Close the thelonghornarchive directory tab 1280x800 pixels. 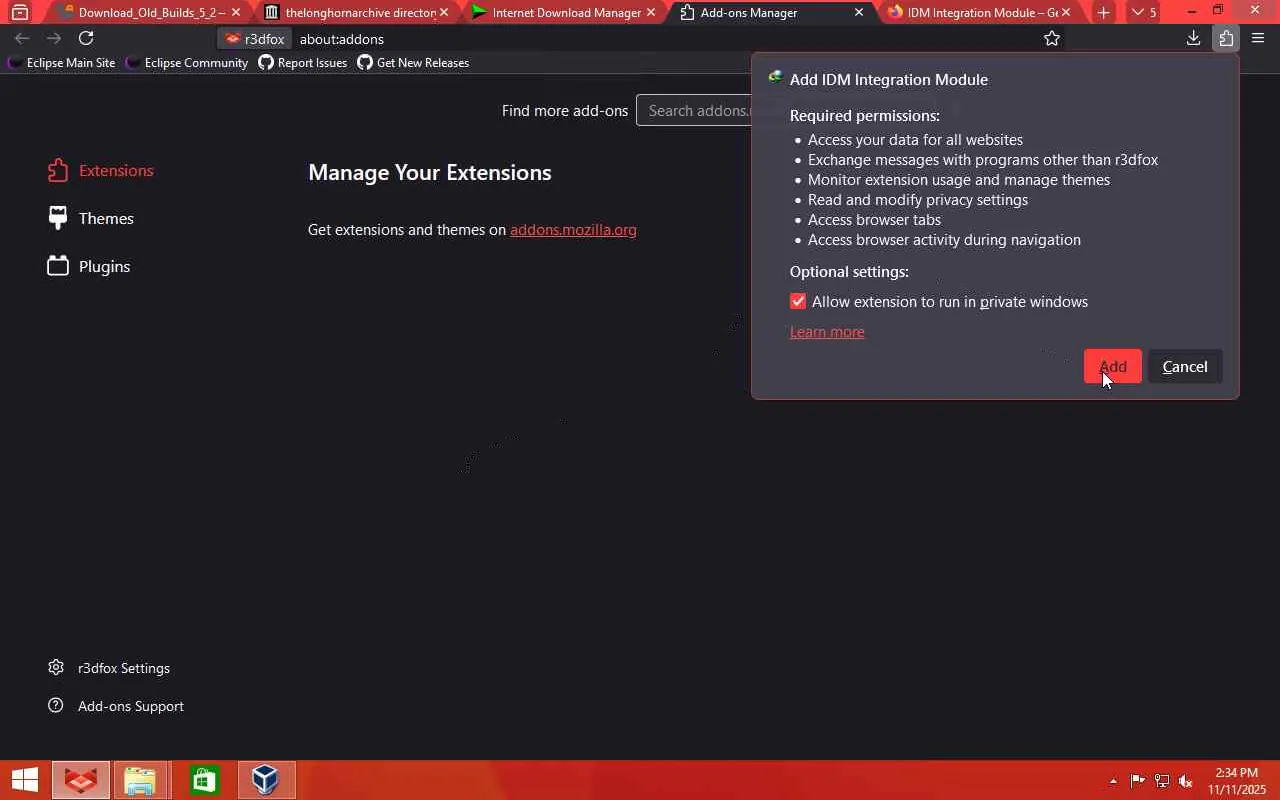(444, 13)
